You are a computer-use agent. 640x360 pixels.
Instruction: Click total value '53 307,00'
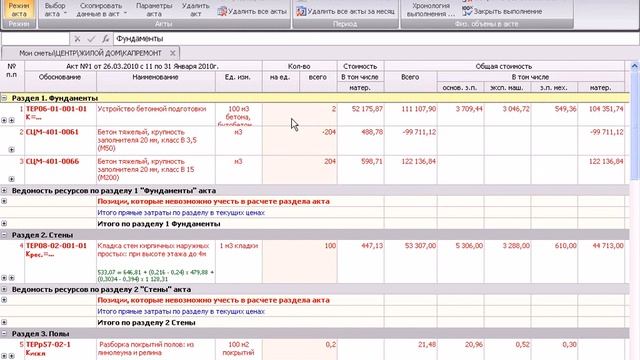(x=420, y=246)
